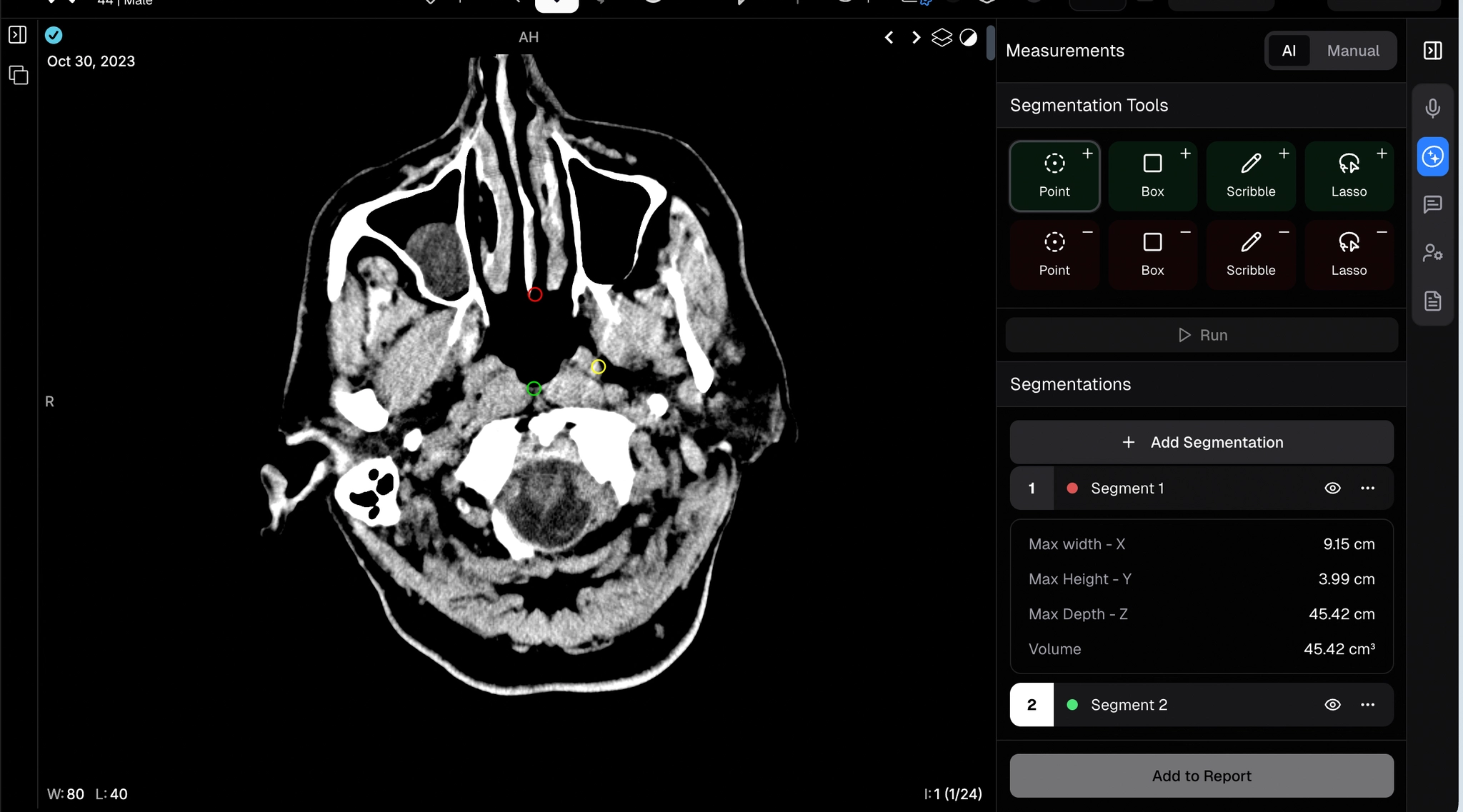
Task: Select the positive Box segmentation tool
Action: [x=1152, y=176]
